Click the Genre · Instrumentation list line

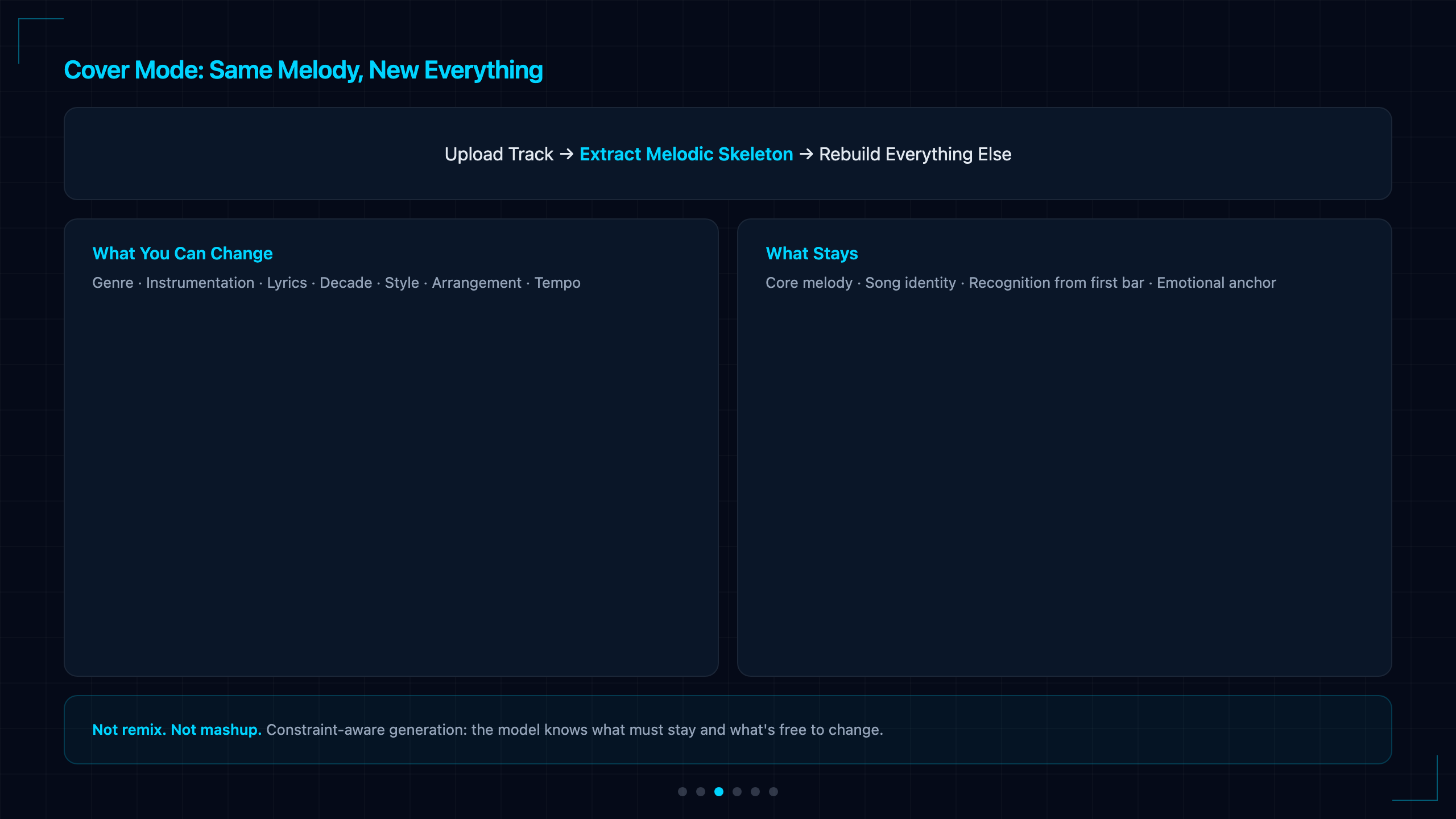pos(337,283)
